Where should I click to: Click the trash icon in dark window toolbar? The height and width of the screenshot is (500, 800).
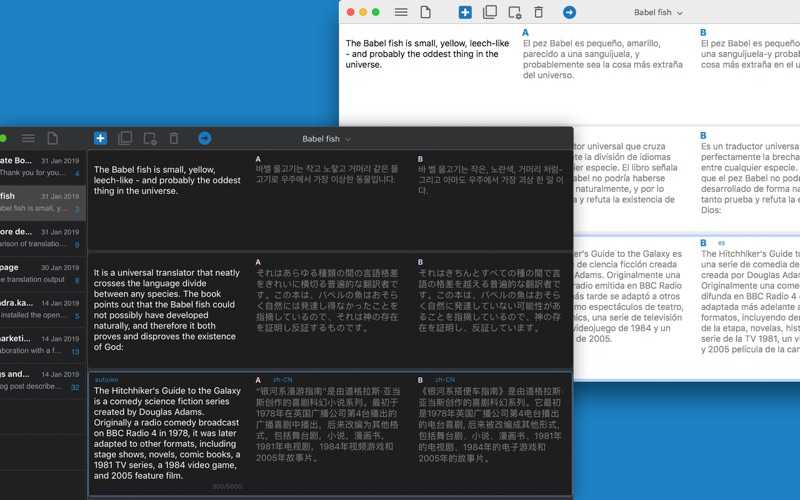[174, 138]
